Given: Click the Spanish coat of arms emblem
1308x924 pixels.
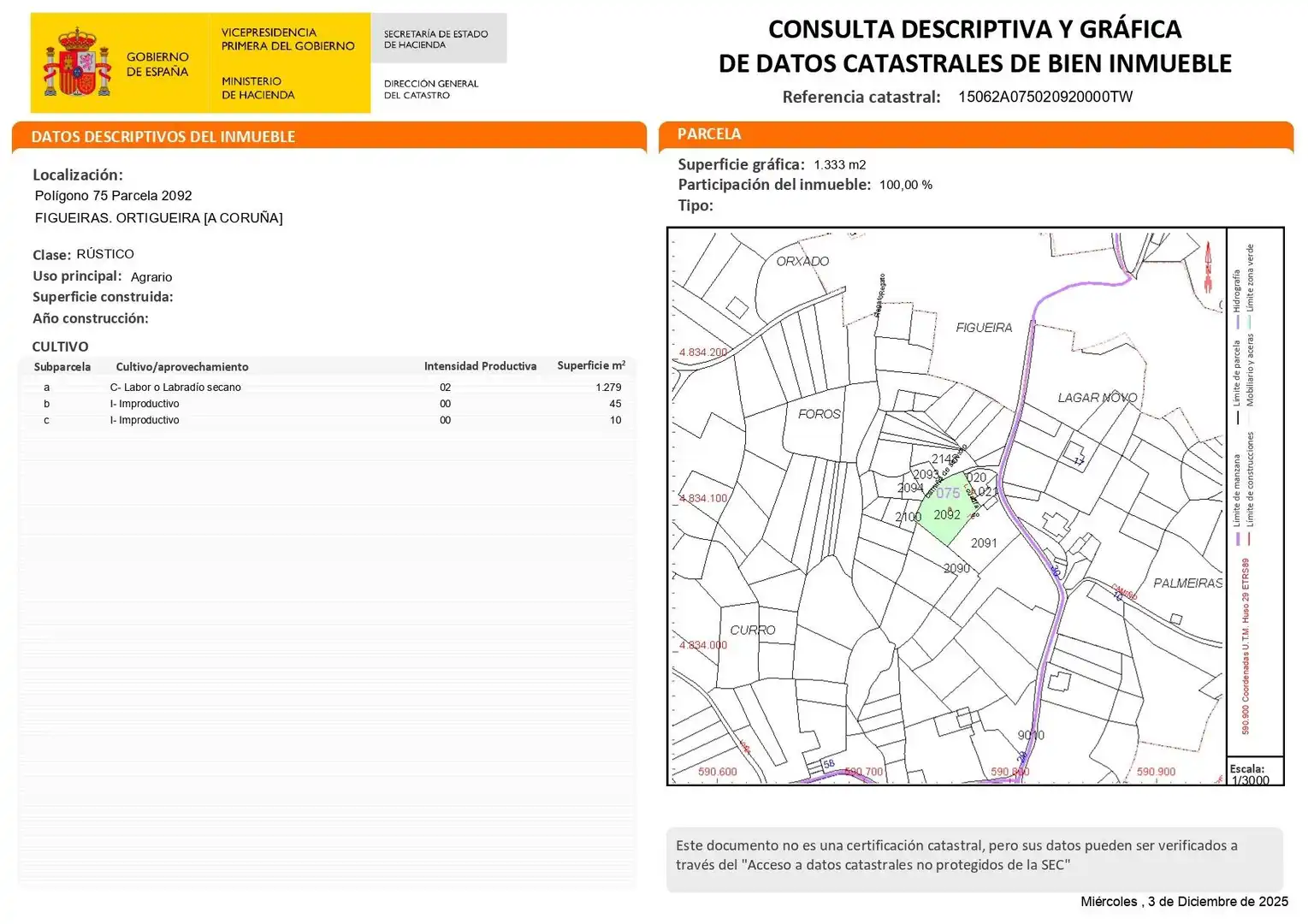Looking at the screenshot, I should point(77,62).
